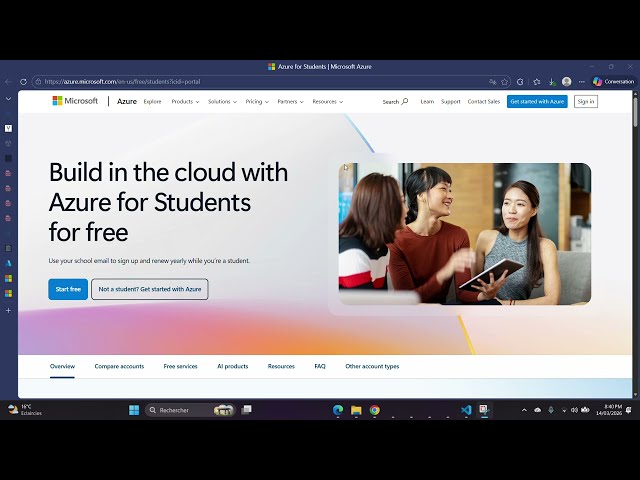Click the taskbar clock showing 8:40 PM

609,410
